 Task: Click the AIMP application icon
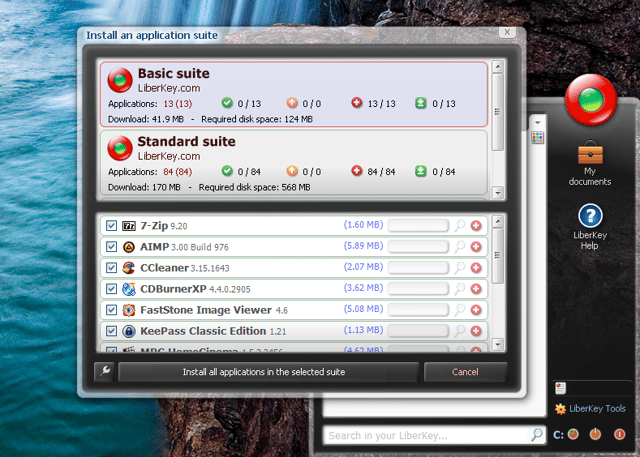point(129,246)
